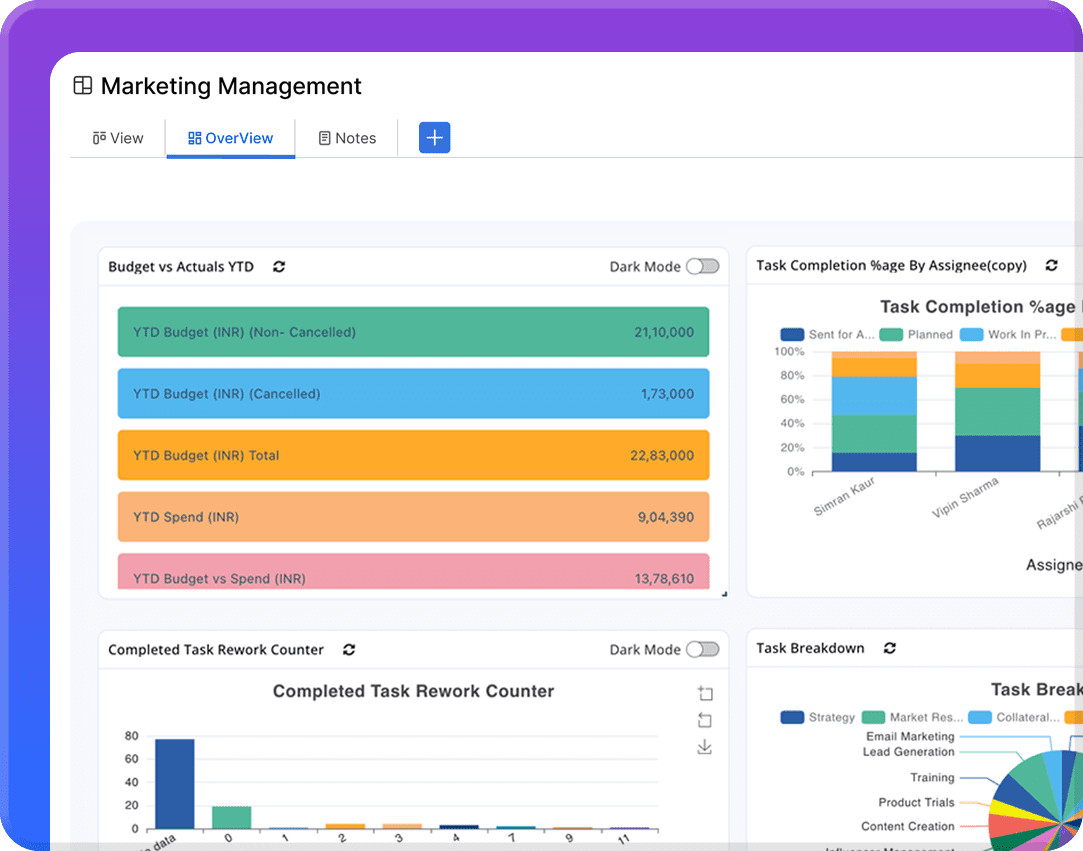Select the Notes tab
Image resolution: width=1083 pixels, height=851 pixels.
[x=347, y=138]
